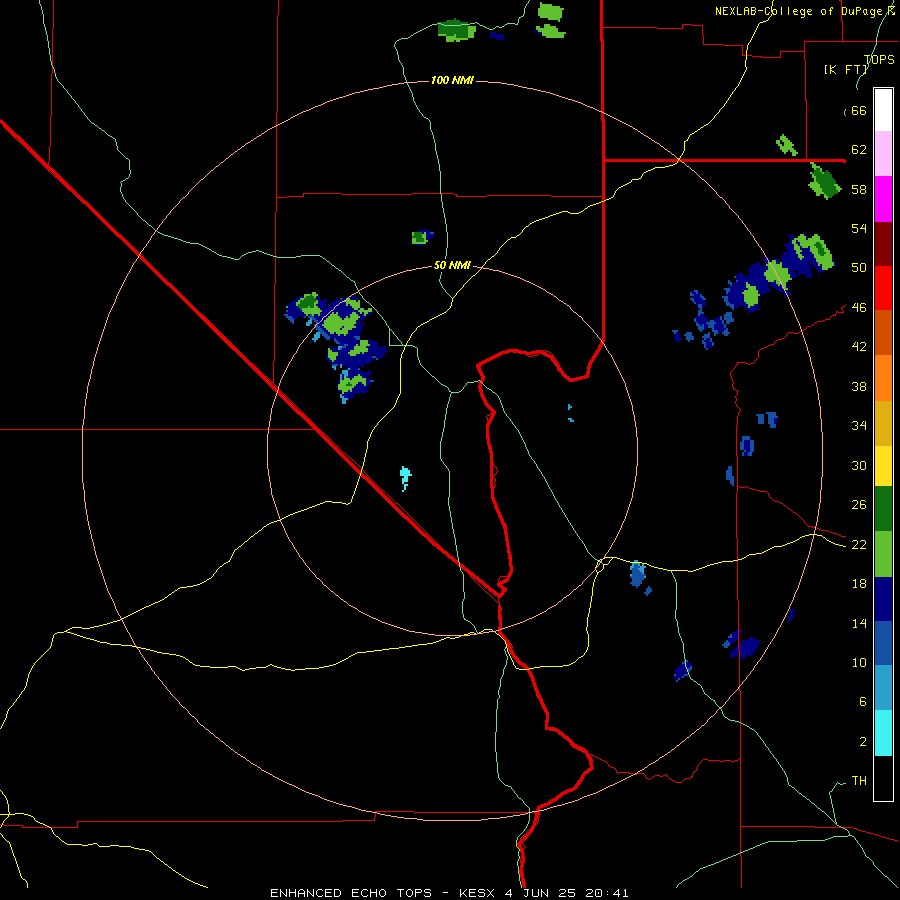Select the medium blue 18 kft legend swatch
900x900 pixels.
click(883, 643)
